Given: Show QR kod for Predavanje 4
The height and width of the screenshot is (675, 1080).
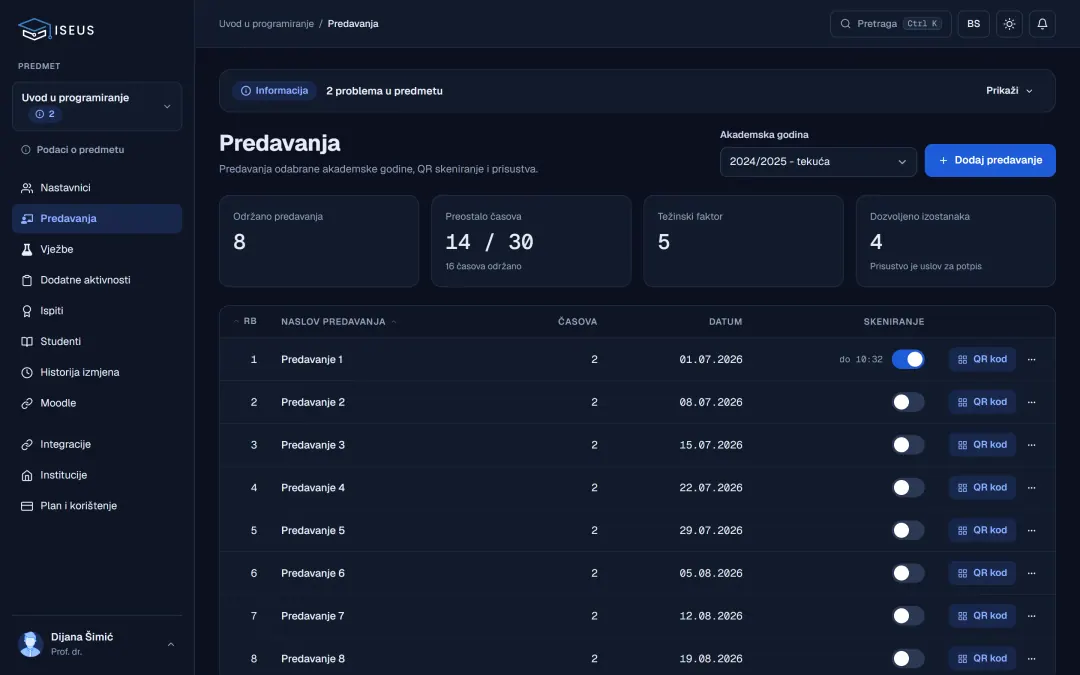Looking at the screenshot, I should click(982, 488).
